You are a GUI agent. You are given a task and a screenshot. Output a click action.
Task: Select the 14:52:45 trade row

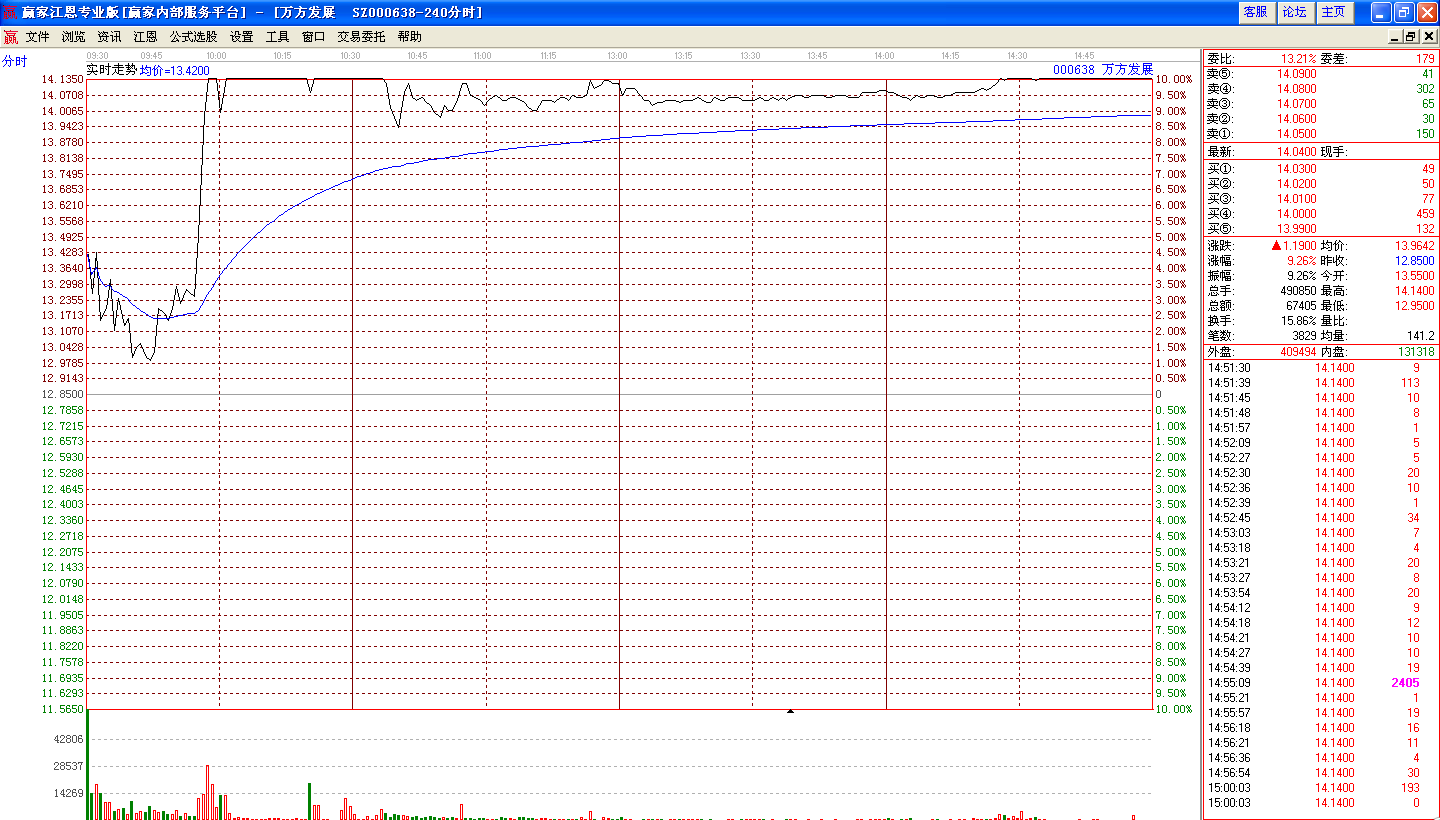1320,518
